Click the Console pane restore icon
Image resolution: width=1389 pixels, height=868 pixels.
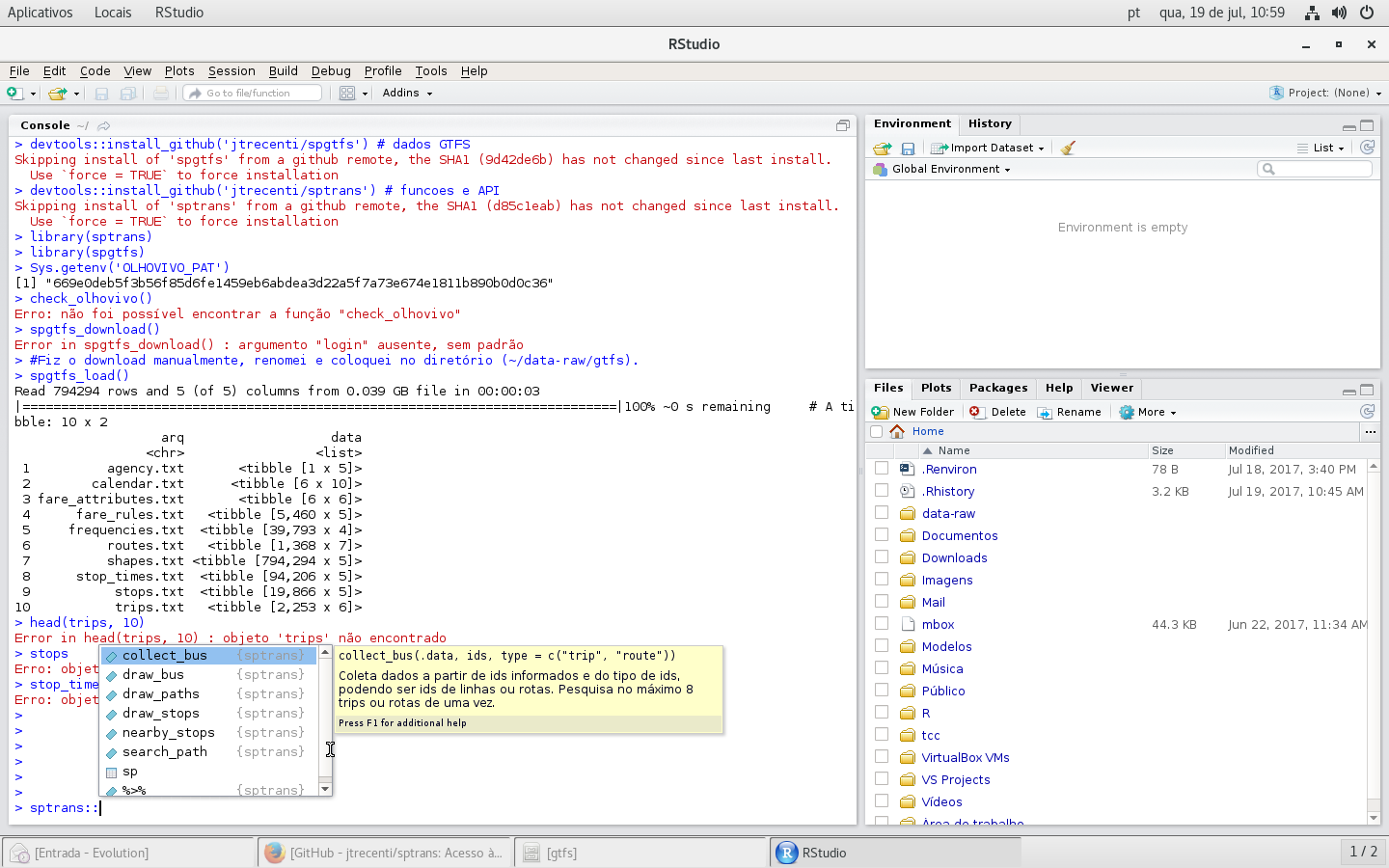(x=843, y=125)
